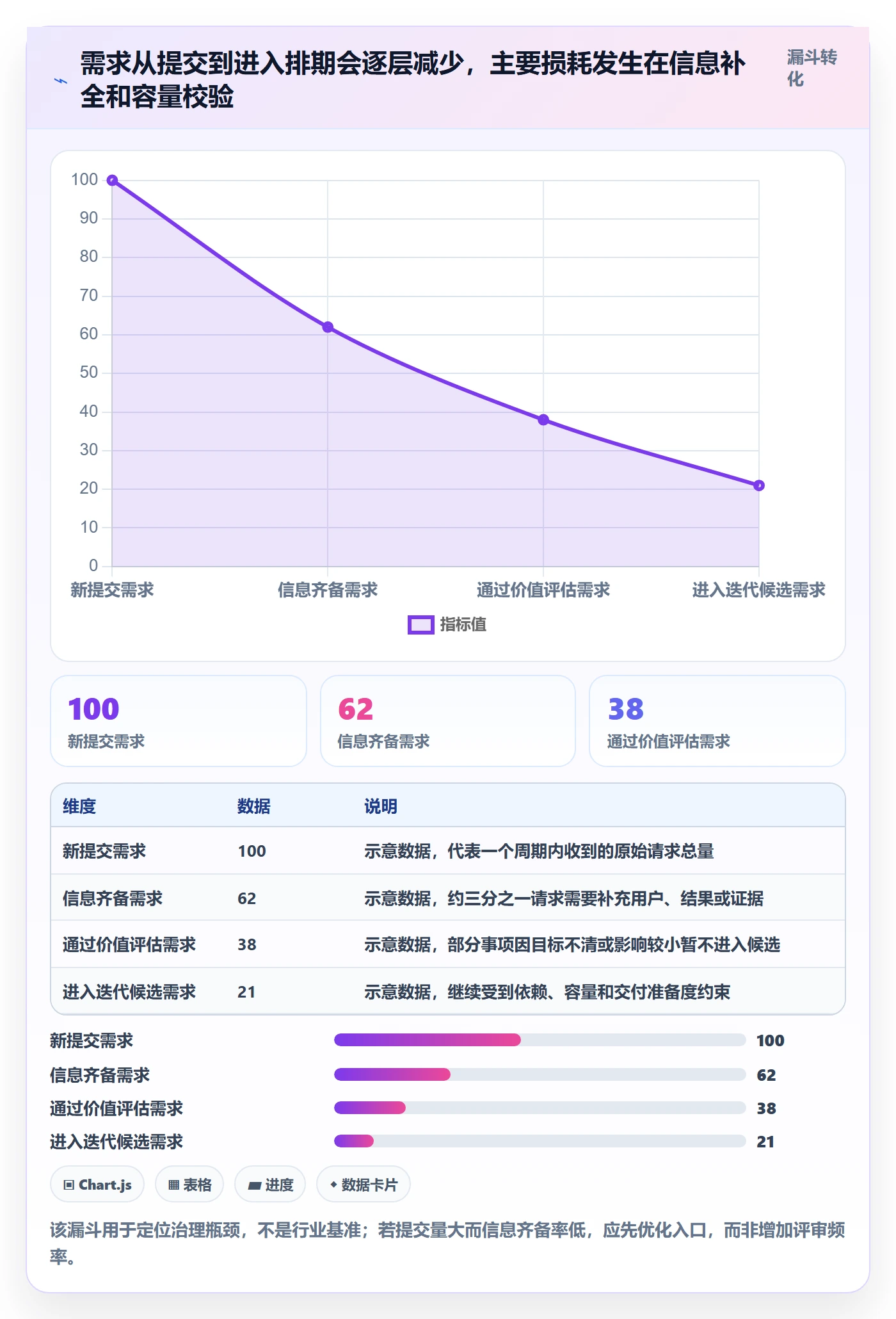Click the lightning icon beside the title
896x1319 pixels.
coord(61,81)
